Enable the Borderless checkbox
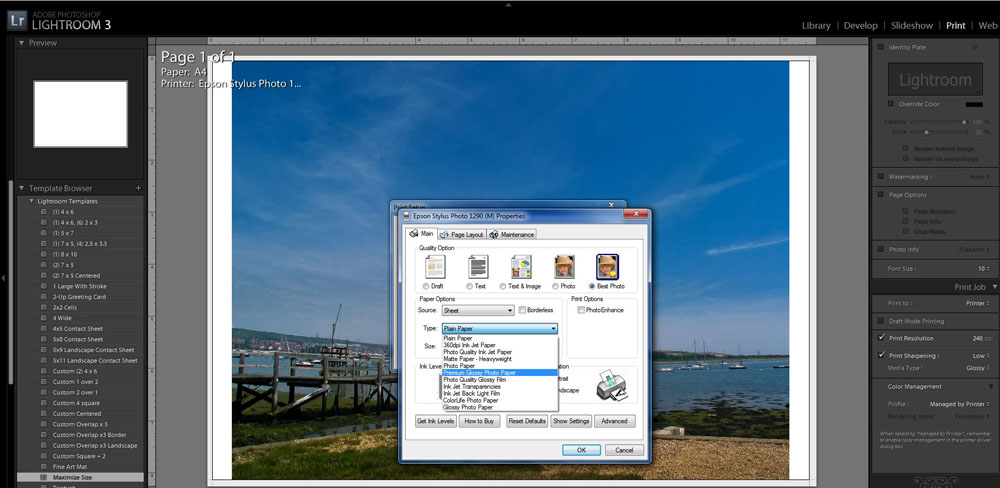Viewport: 1000px width, 488px height. 522,311
